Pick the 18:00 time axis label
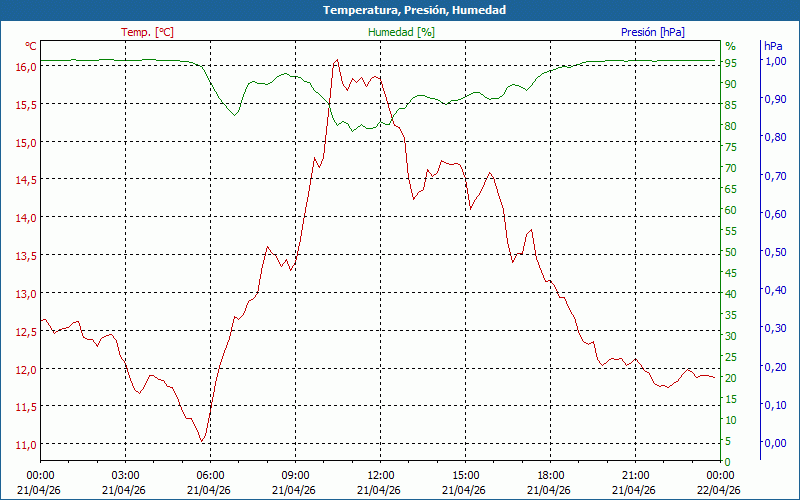 point(550,475)
